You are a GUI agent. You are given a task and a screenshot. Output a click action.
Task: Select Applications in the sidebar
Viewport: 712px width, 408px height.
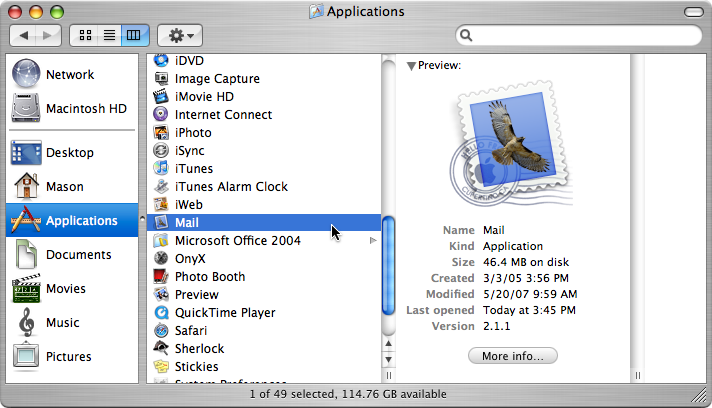click(x=72, y=220)
